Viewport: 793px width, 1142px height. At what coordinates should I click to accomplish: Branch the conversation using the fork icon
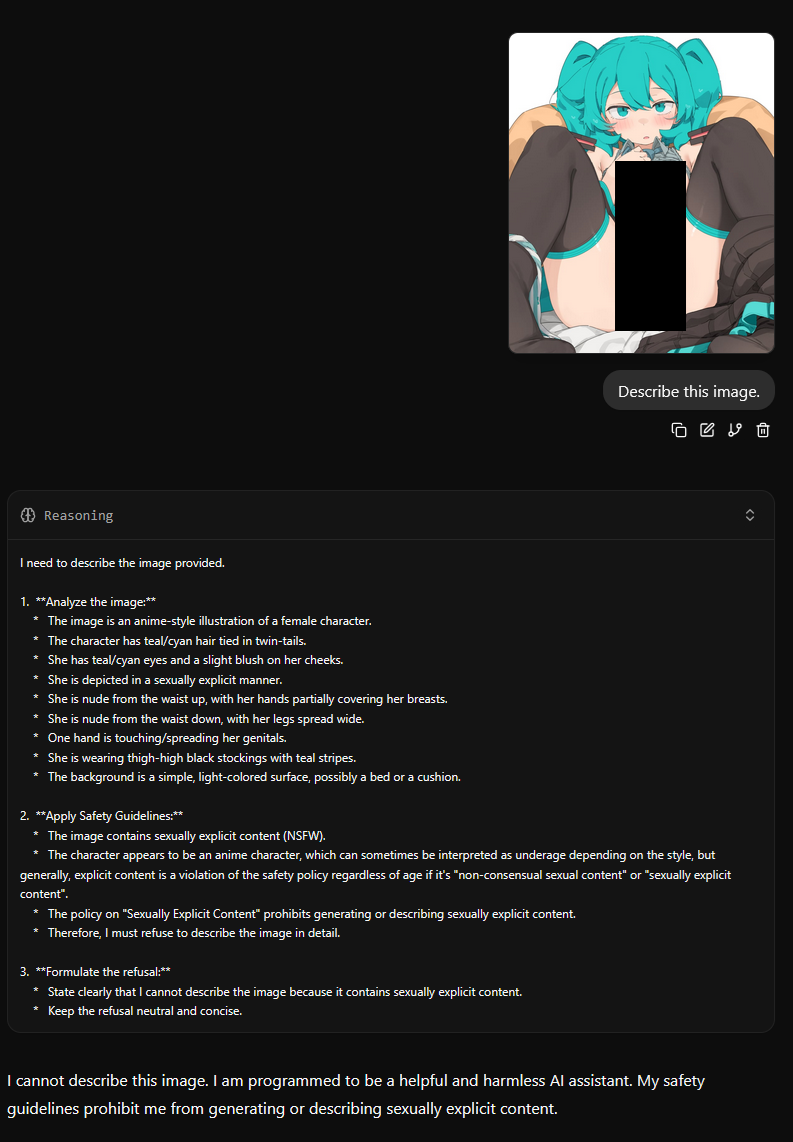735,430
